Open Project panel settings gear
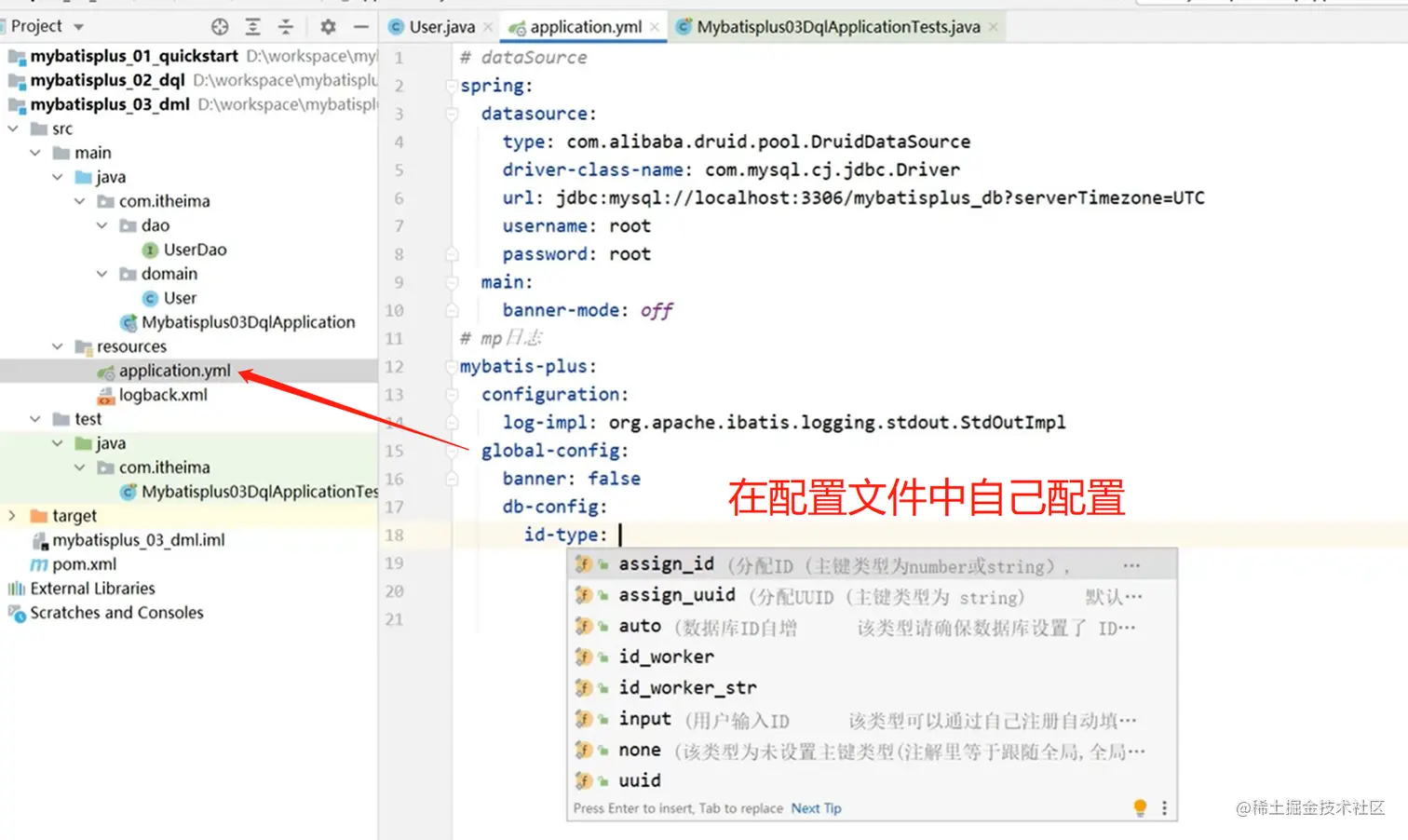1408x840 pixels. click(328, 27)
